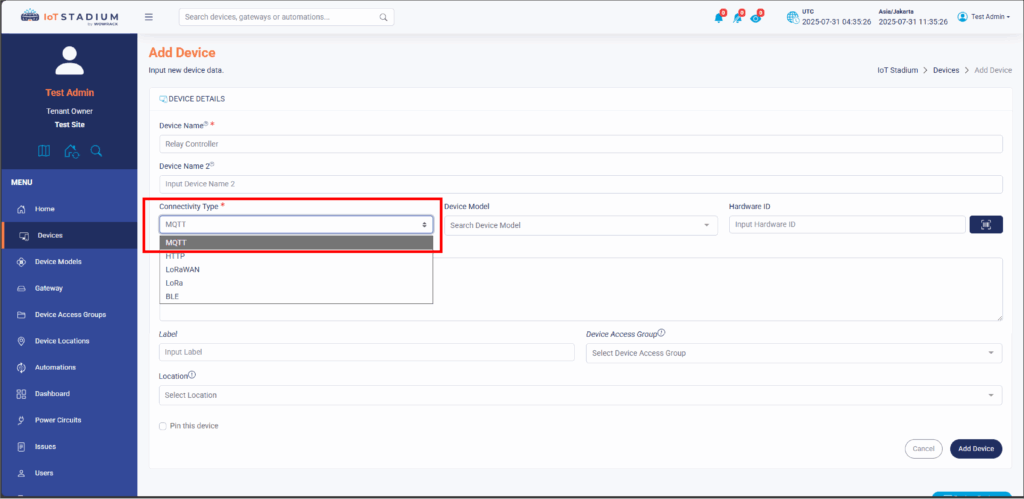
Task: Open Device Models in the sidebar menu
Action: pos(58,262)
